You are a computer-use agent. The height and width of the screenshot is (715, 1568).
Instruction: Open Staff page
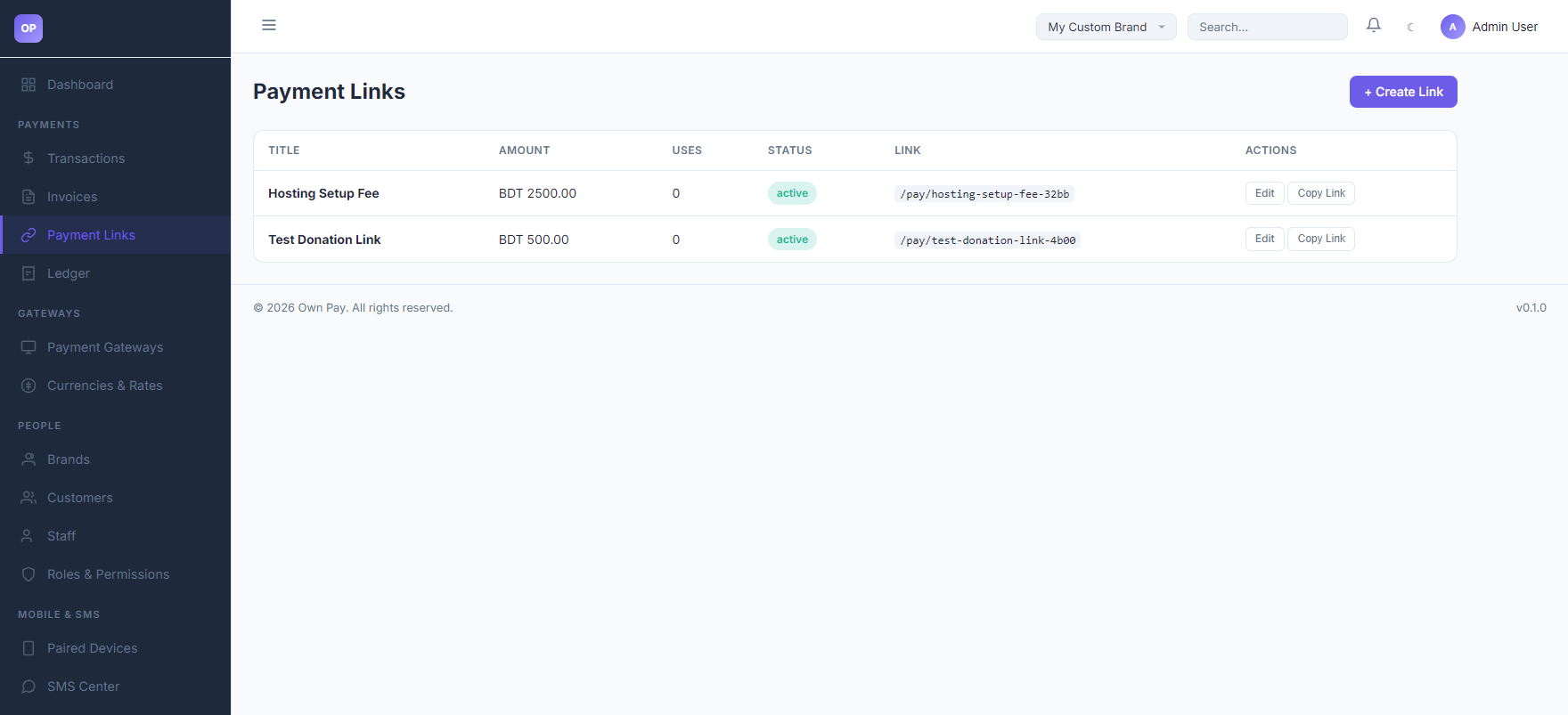[x=115, y=536]
